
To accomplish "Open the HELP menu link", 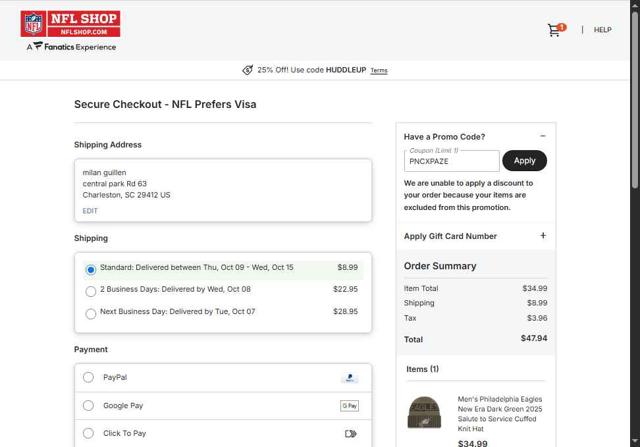I will pyautogui.click(x=602, y=30).
